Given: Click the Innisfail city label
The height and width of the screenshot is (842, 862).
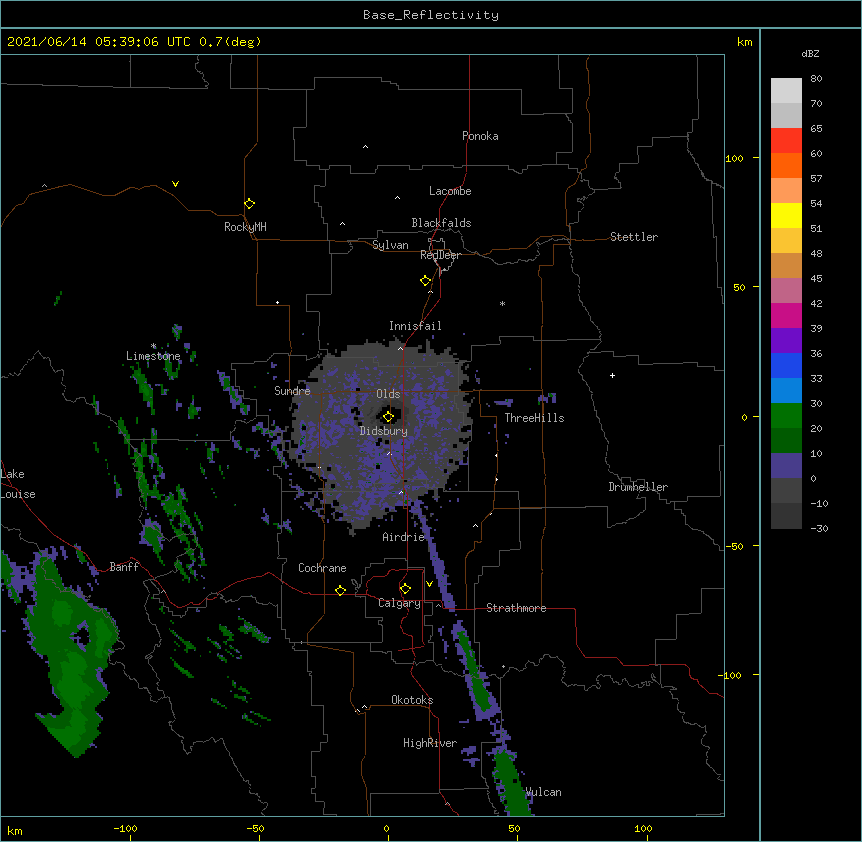Looking at the screenshot, I should click(415, 326).
